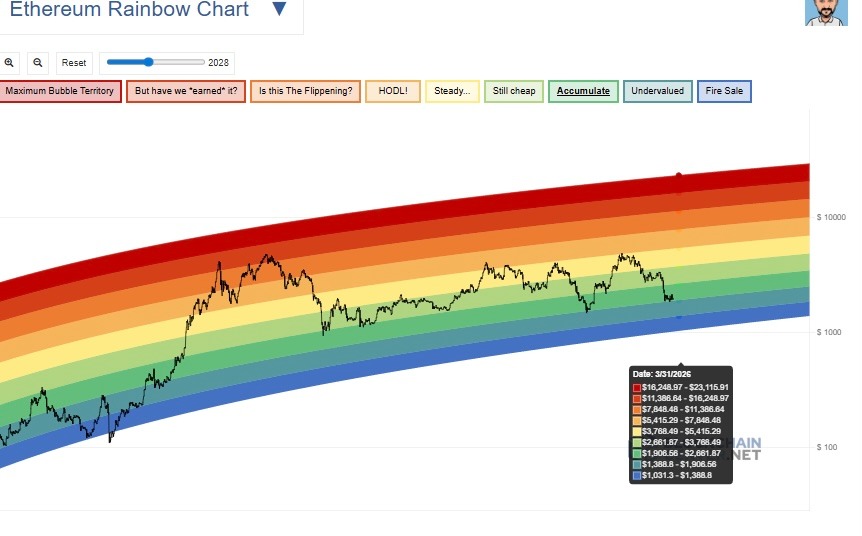This screenshot has height=536, width=862.
Task: Toggle the Maximum Bubble Territory band
Action: click(x=60, y=91)
